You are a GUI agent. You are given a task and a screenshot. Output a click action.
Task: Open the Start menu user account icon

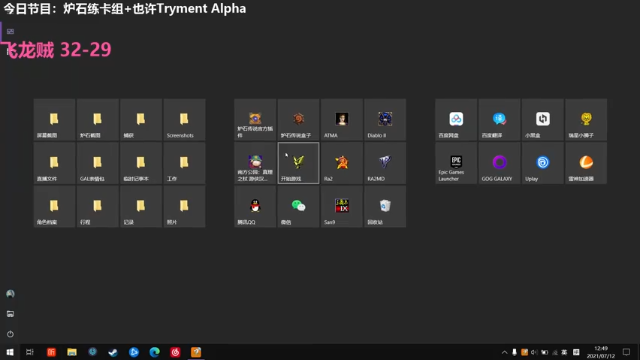click(10, 294)
